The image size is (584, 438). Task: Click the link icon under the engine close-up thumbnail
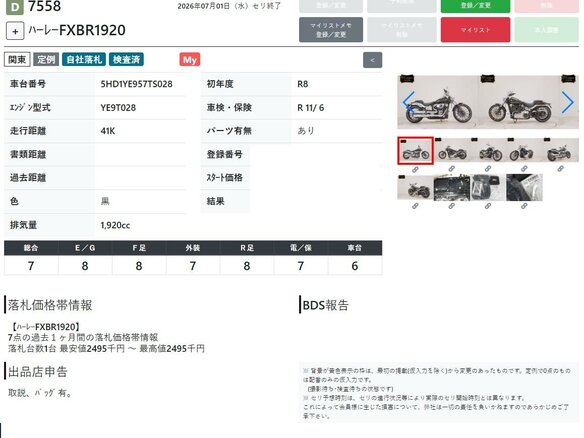pos(451,206)
